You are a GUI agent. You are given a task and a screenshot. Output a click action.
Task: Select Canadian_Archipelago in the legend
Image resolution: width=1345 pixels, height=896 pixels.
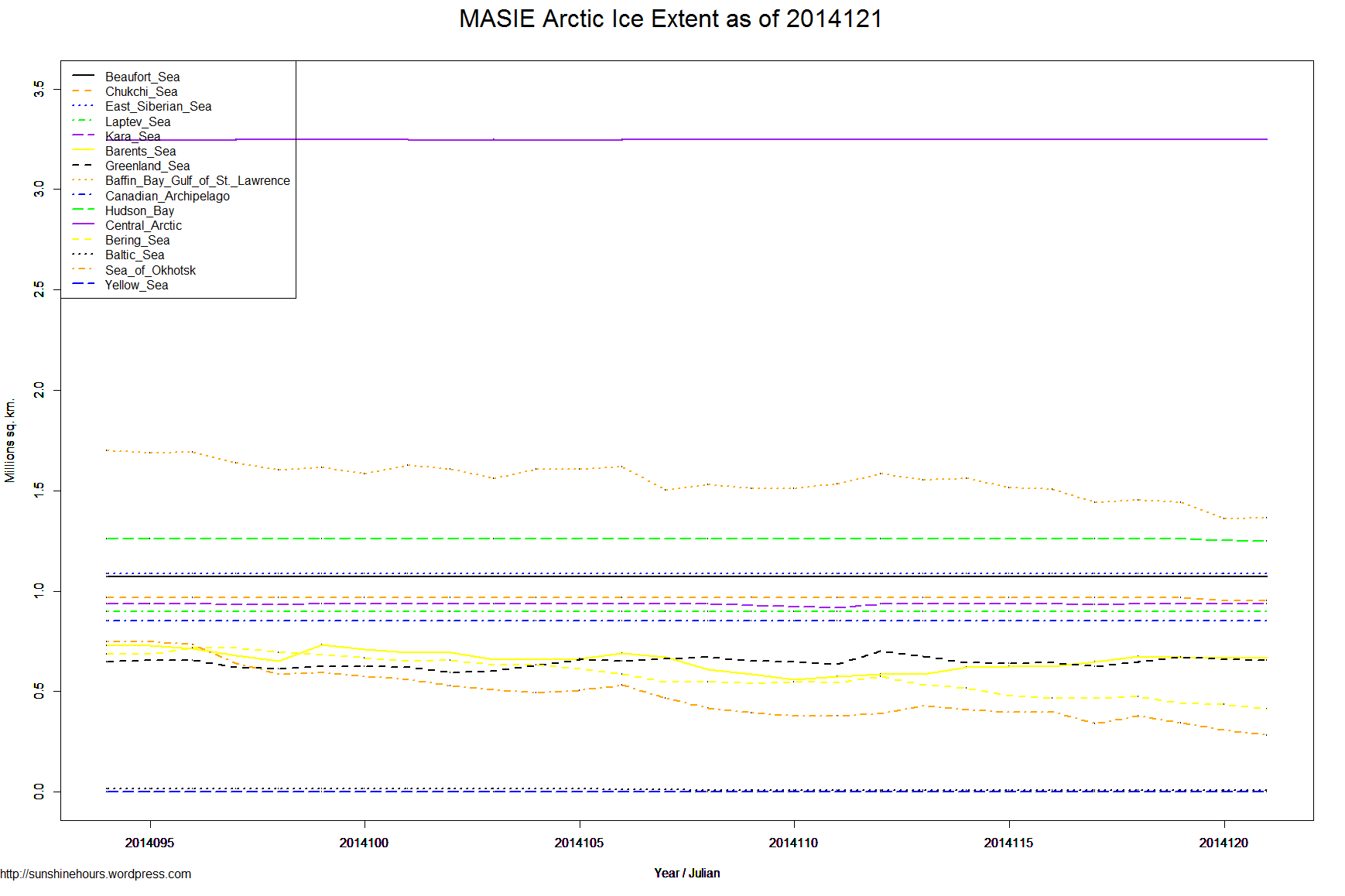(167, 196)
